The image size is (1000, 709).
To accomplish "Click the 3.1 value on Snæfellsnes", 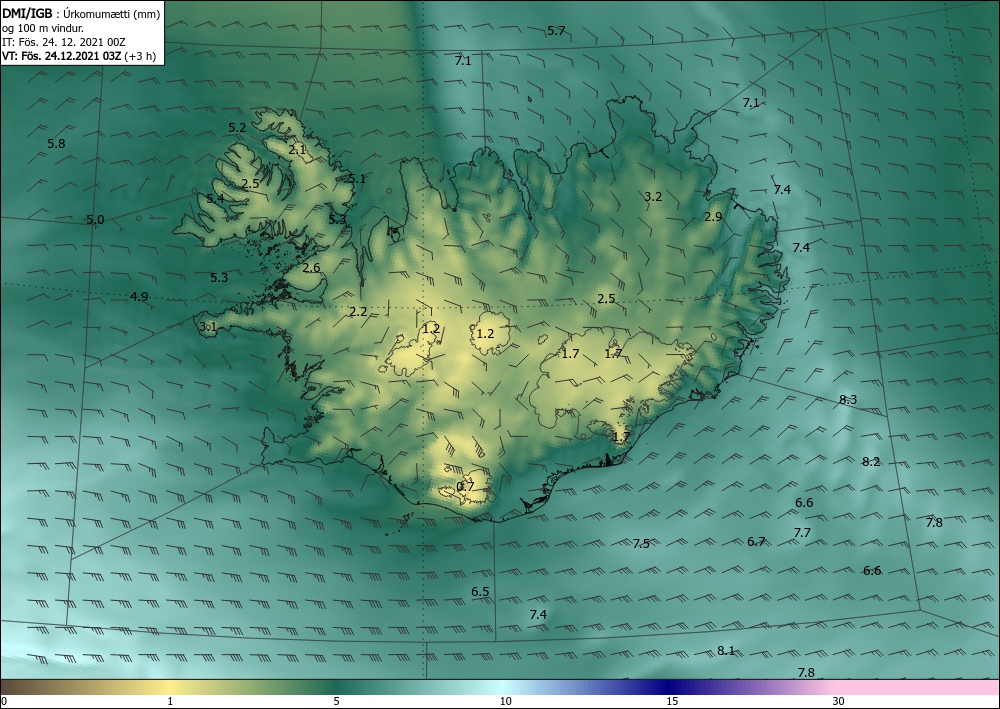I will click(209, 326).
